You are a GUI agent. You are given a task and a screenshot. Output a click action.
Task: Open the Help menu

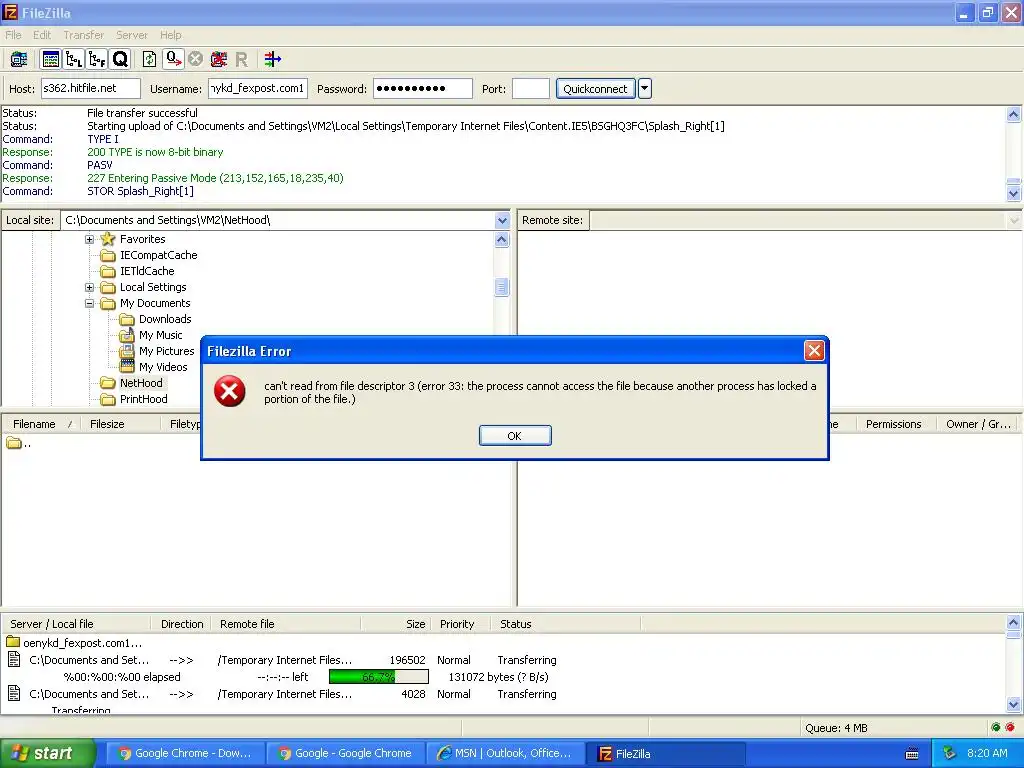pyautogui.click(x=170, y=35)
